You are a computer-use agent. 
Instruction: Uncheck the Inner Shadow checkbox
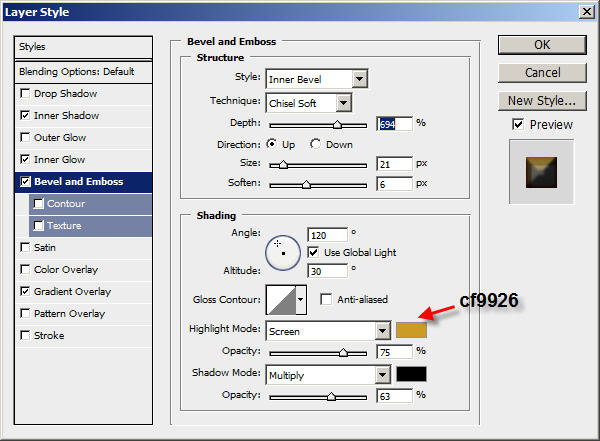pos(25,115)
